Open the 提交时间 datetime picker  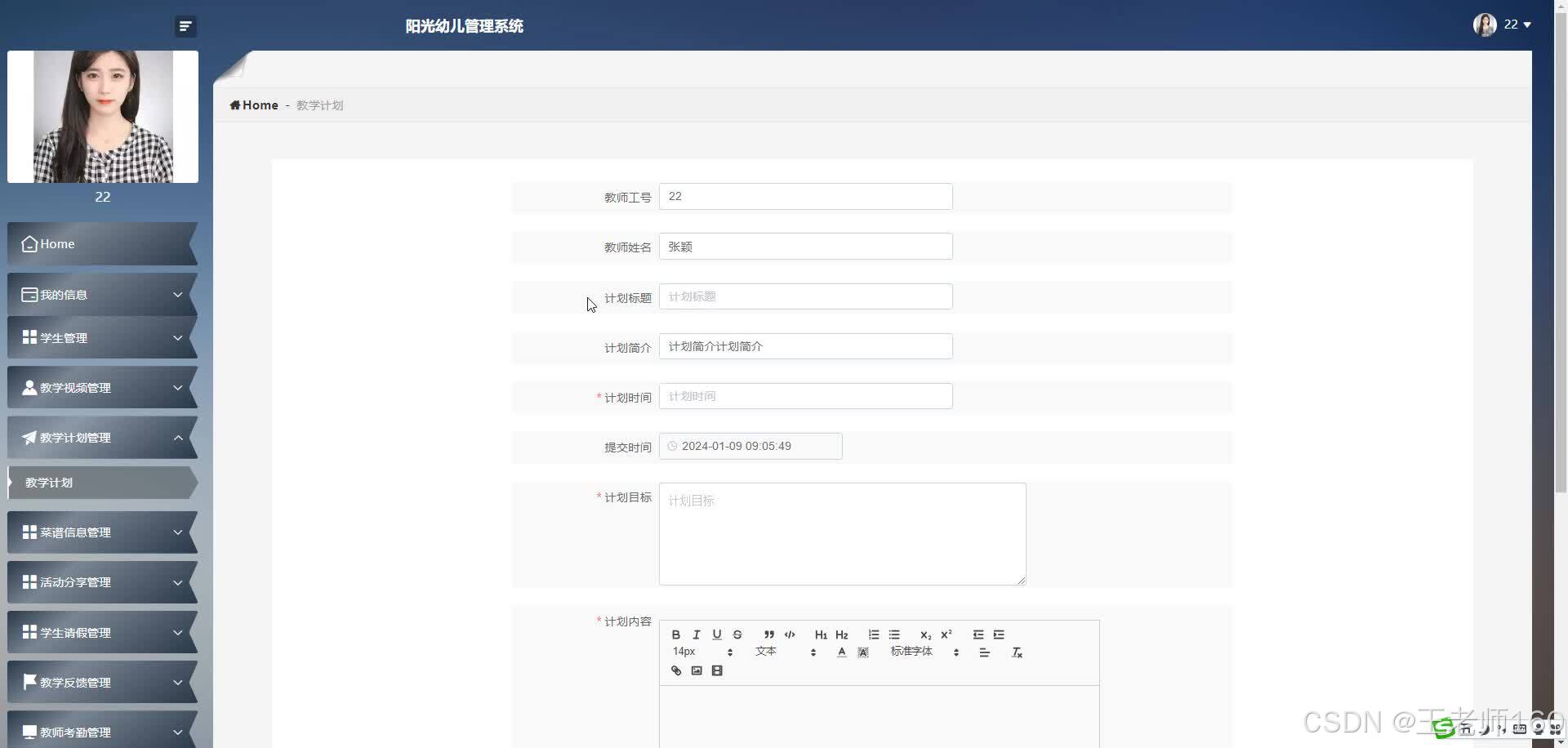[x=751, y=446]
